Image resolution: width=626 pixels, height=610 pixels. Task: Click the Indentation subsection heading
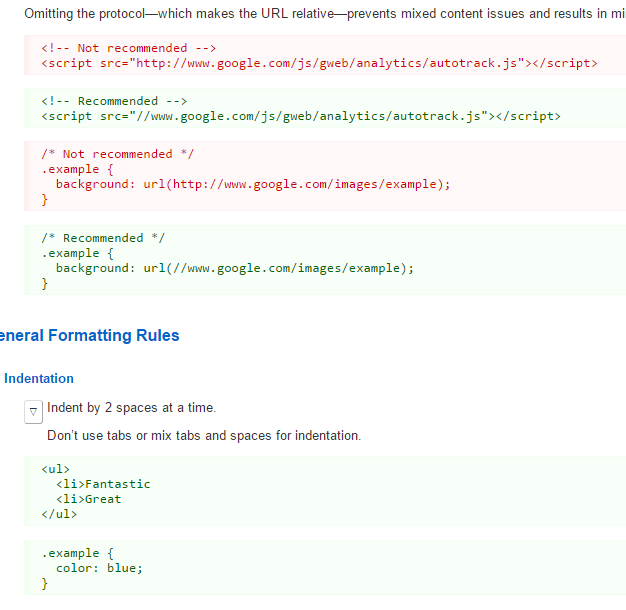click(39, 378)
